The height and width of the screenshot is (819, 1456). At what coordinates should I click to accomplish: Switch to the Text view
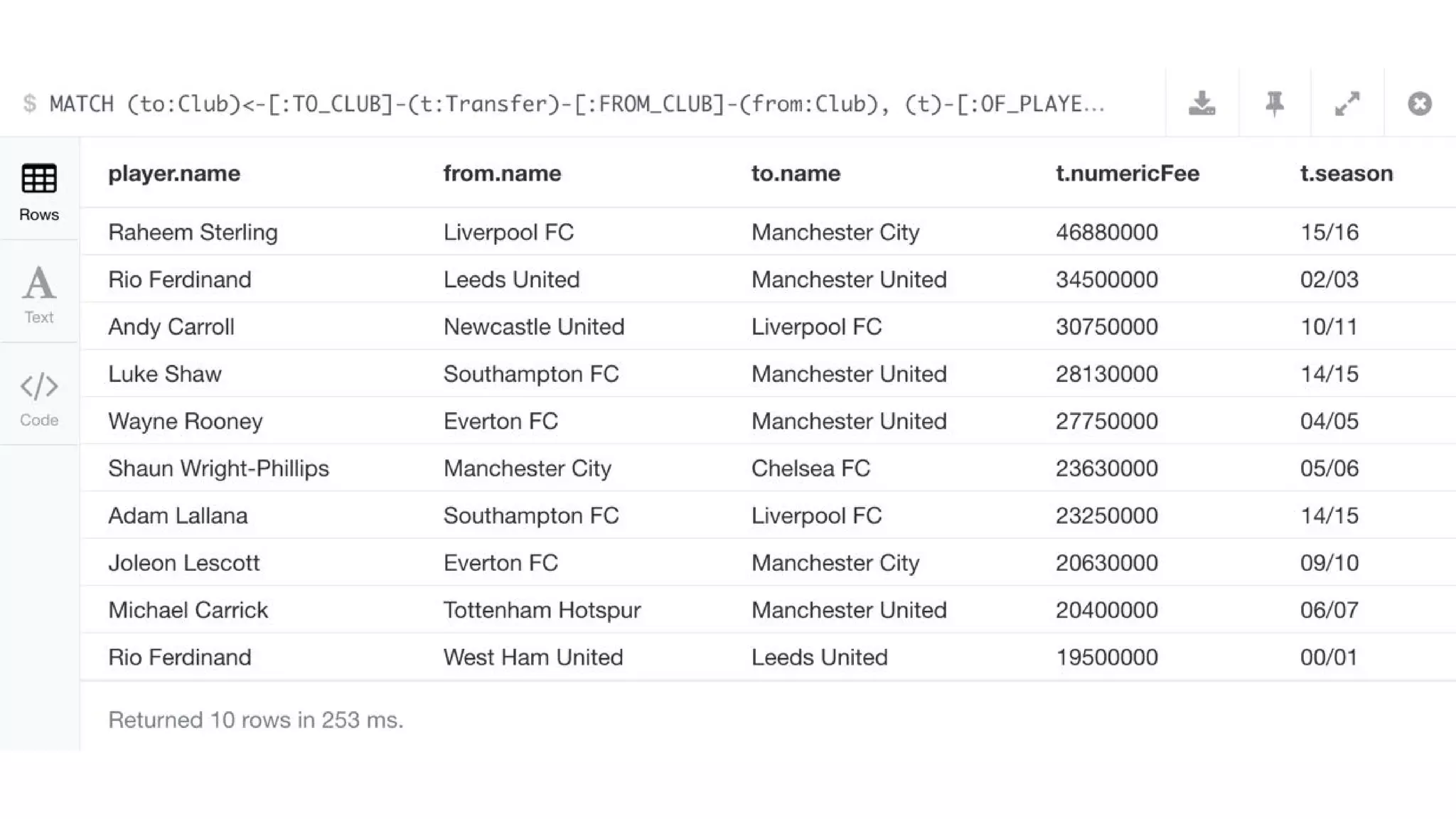[39, 294]
